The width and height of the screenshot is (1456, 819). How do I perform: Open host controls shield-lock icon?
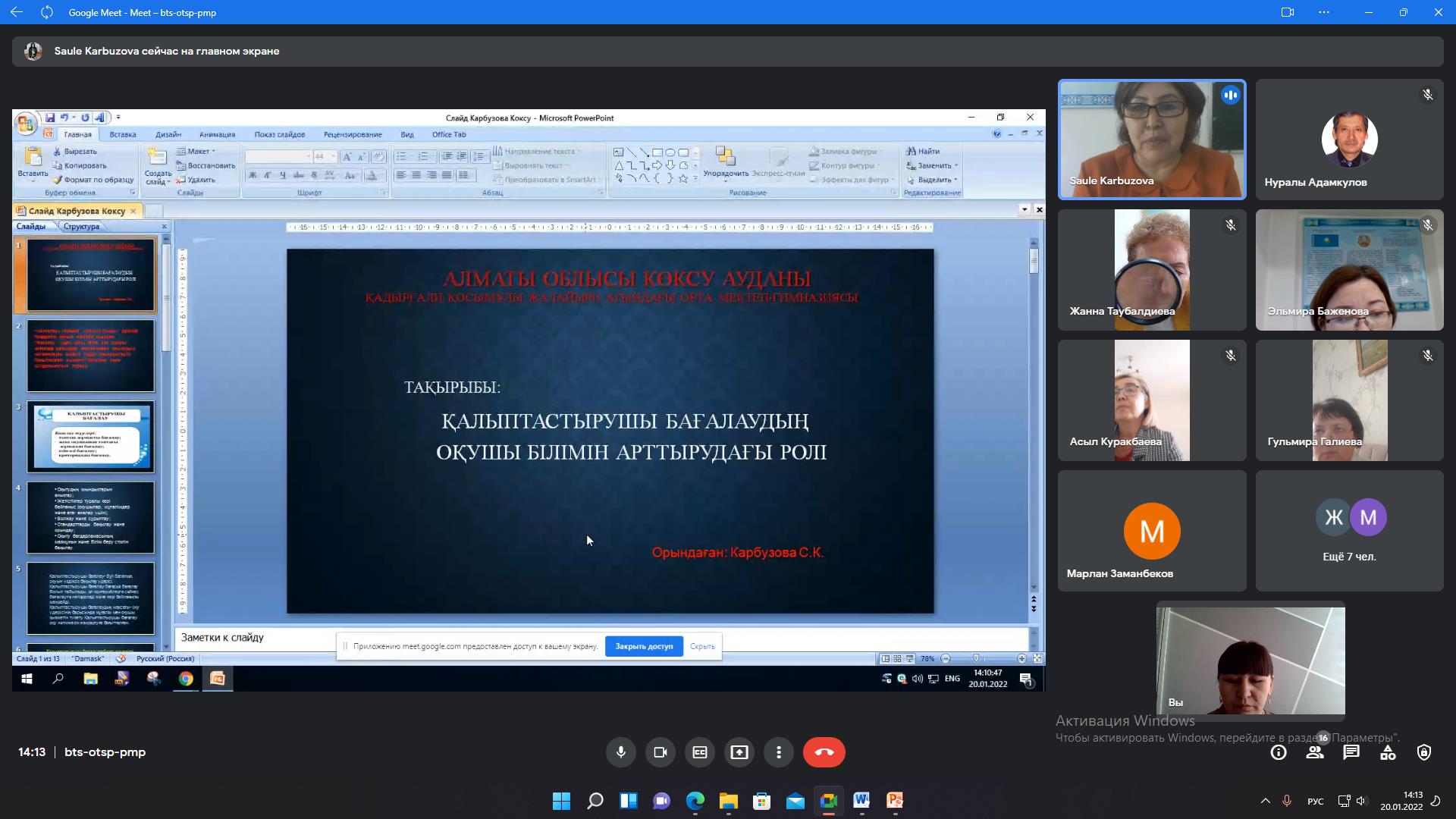(1424, 752)
